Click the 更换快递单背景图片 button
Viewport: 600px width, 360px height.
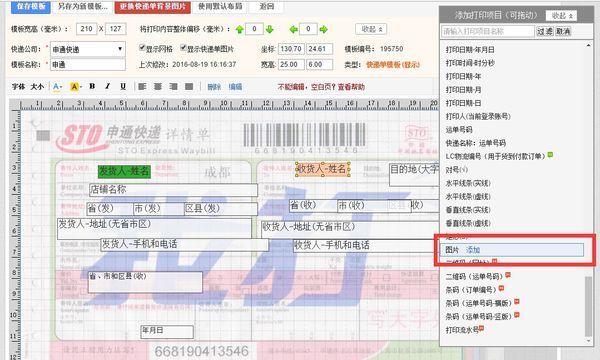[x=153, y=7]
